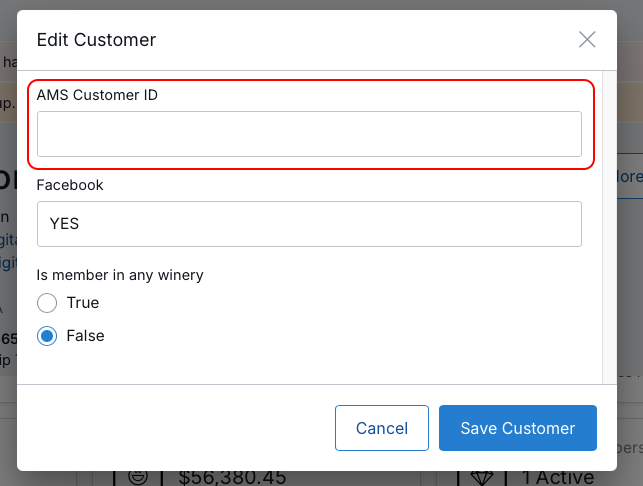
Task: Open the partially hidden More tab
Action: point(630,176)
